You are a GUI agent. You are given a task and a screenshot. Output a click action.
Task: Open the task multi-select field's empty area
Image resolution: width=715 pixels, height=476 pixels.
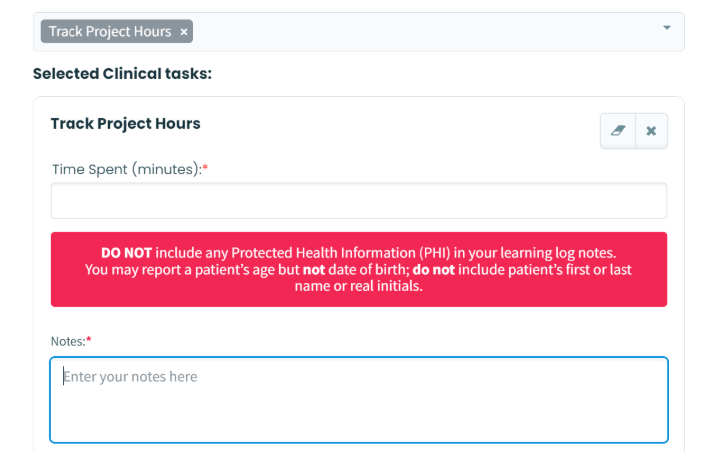[x=420, y=32]
